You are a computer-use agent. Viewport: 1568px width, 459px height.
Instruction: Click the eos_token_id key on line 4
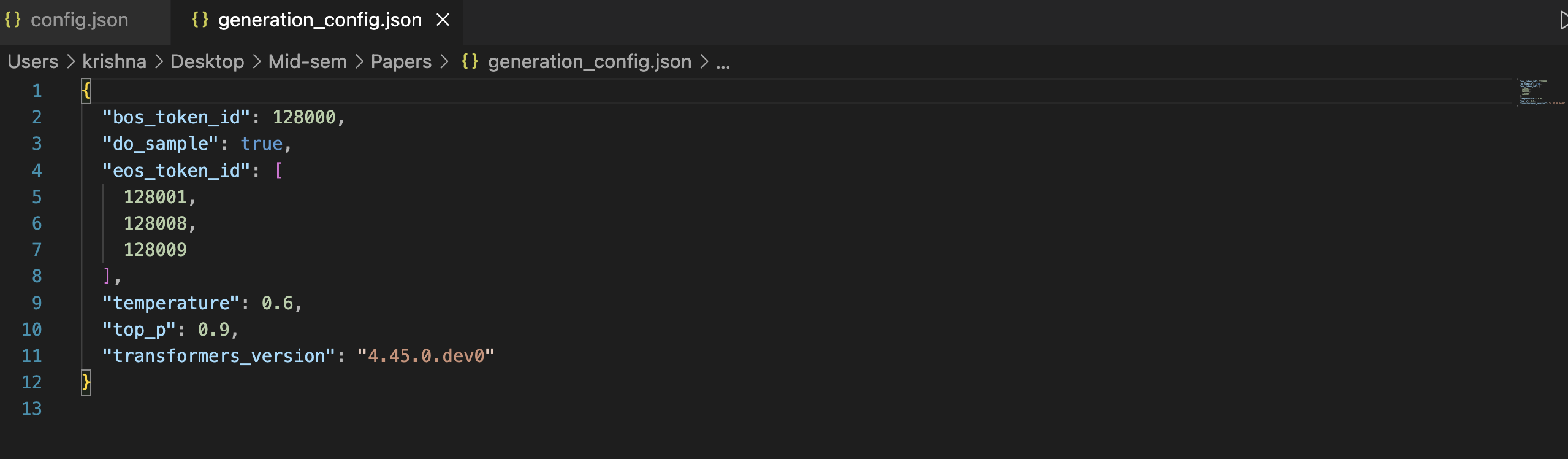[x=177, y=170]
